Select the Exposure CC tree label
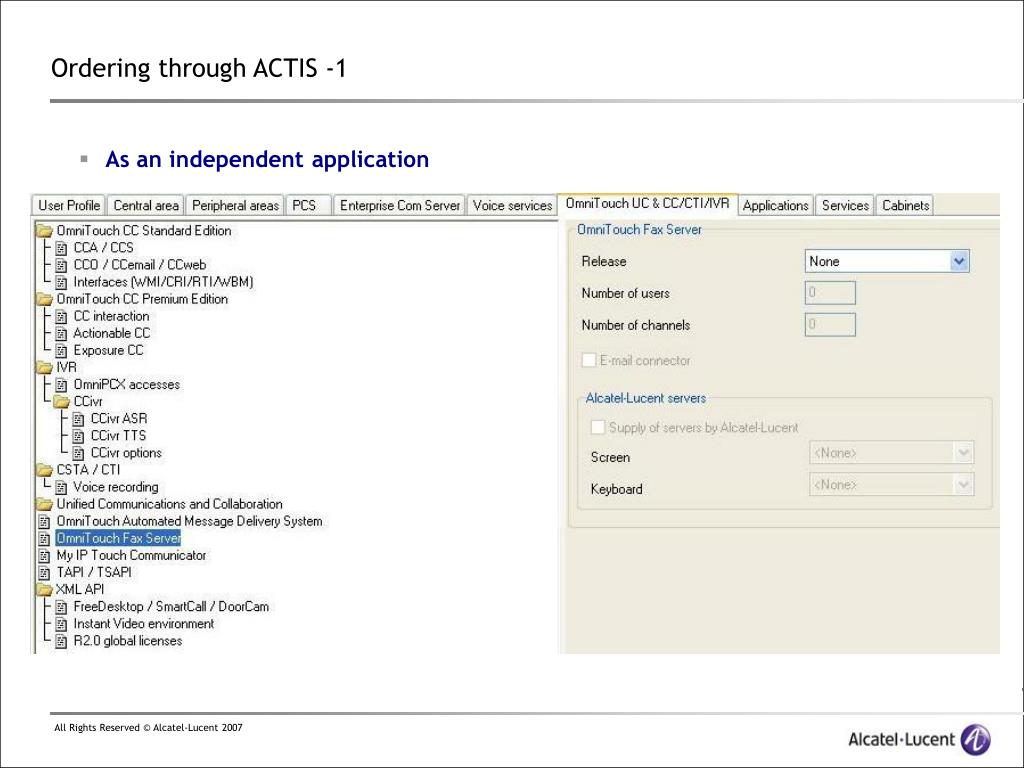 coord(108,350)
